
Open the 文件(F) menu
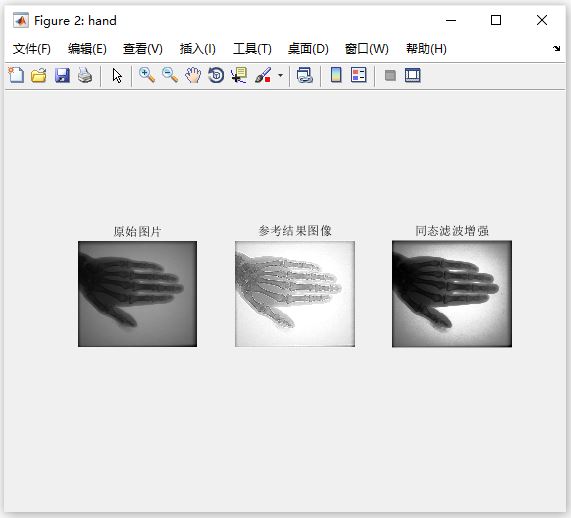point(32,49)
